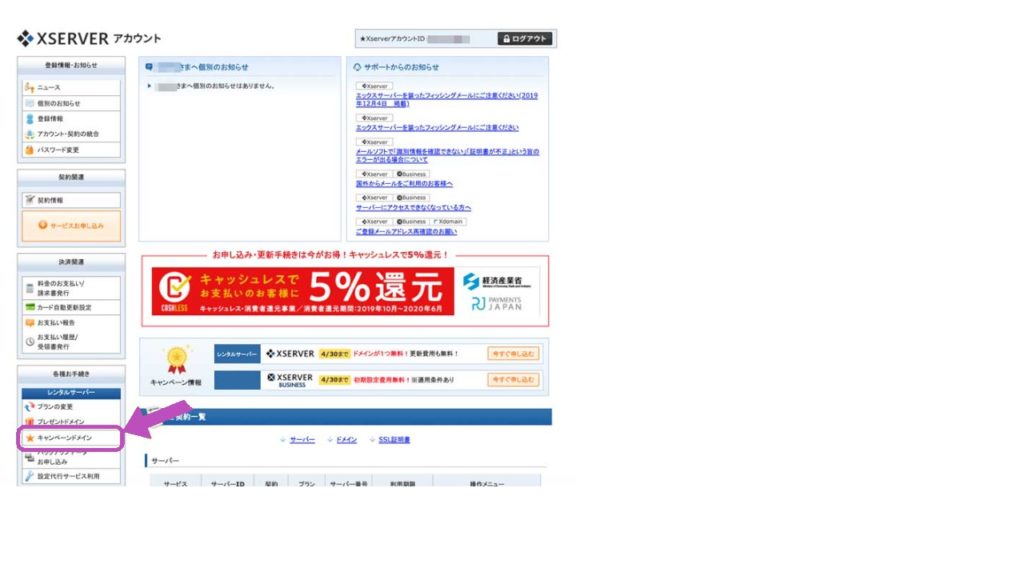Click 今すぐ申し込む in the XSERVER BUSINESS row

(513, 379)
